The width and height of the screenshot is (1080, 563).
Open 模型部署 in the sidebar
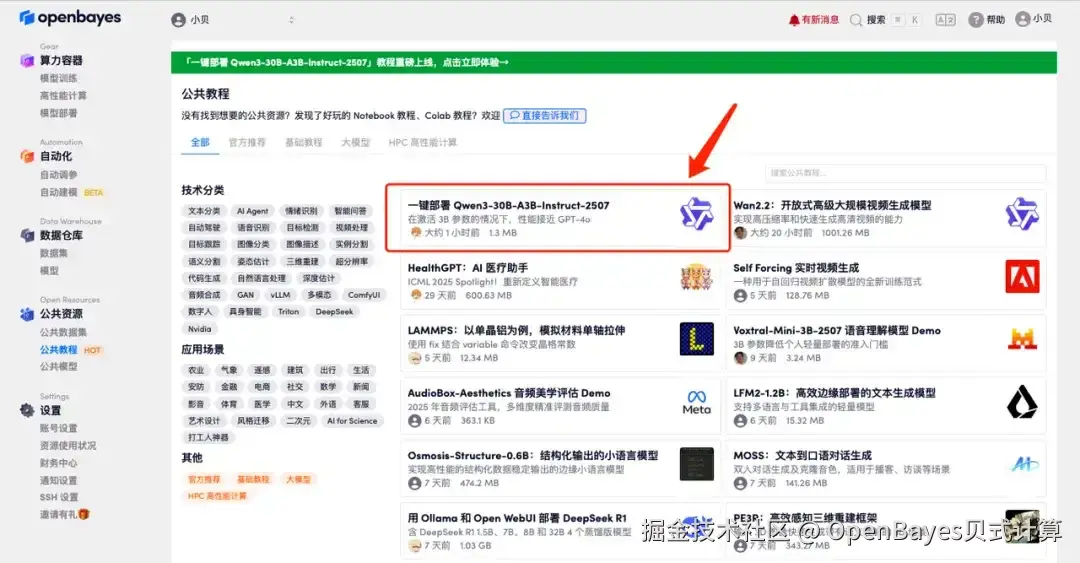coord(59,113)
